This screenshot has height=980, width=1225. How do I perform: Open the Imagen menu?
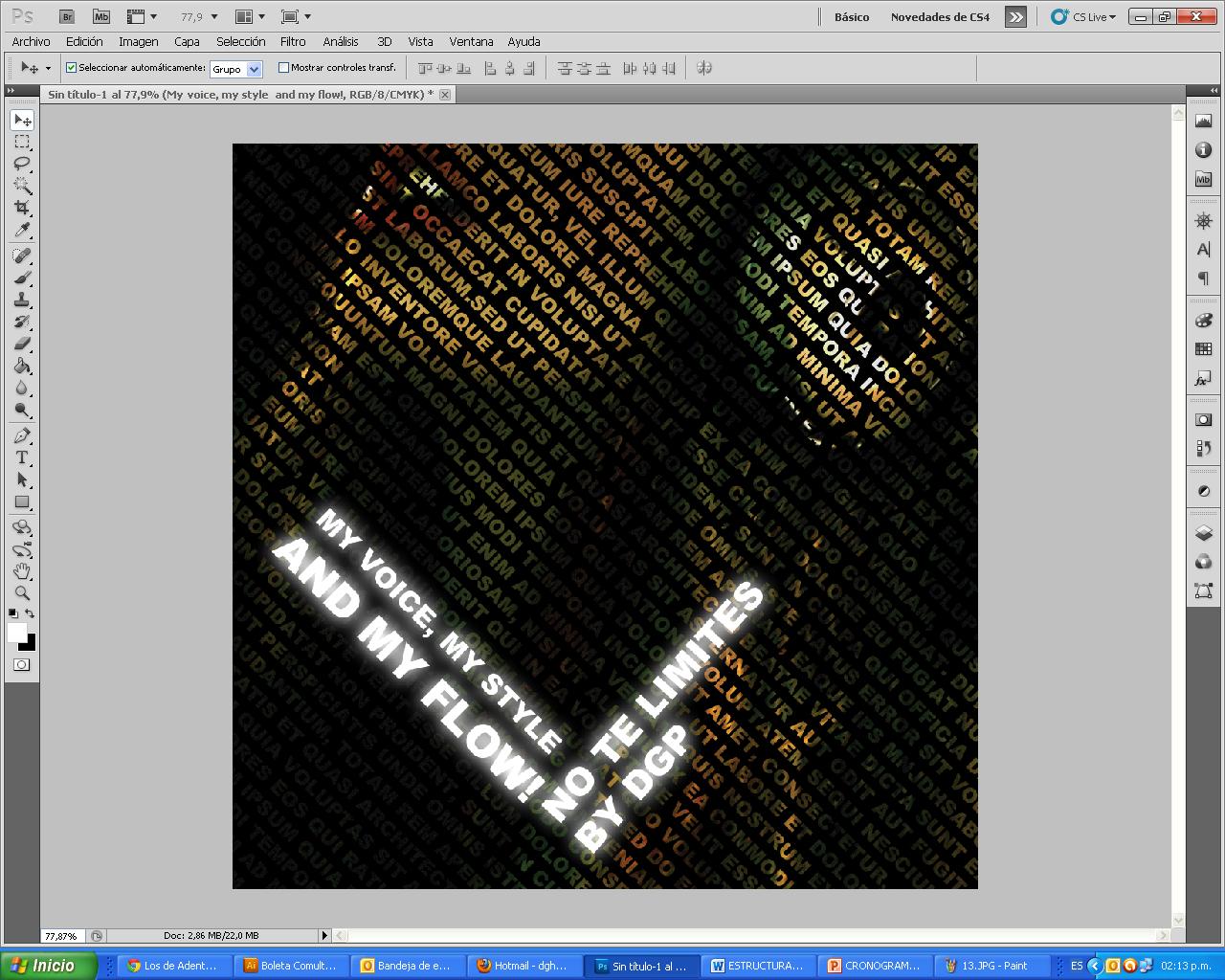[139, 41]
